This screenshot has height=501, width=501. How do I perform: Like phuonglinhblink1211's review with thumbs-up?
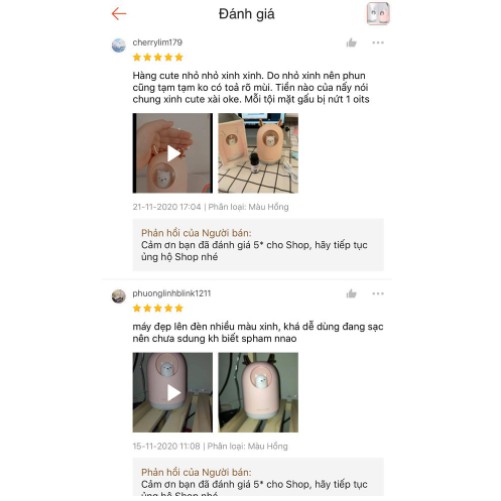click(351, 294)
